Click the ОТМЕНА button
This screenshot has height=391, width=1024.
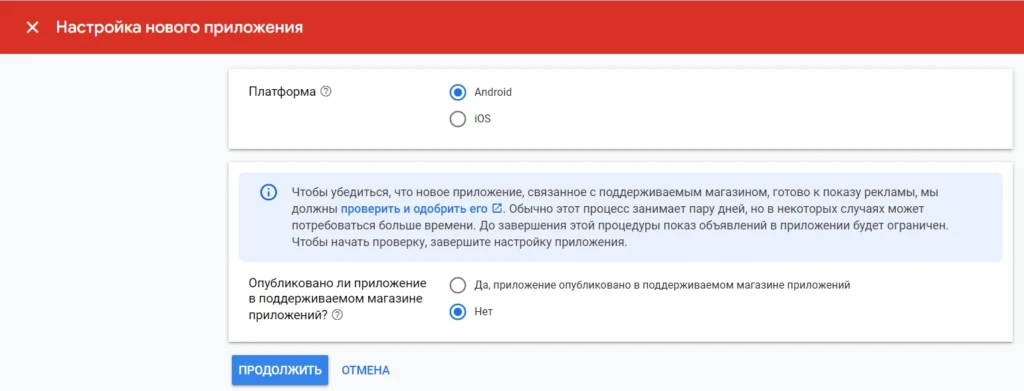tap(366, 370)
